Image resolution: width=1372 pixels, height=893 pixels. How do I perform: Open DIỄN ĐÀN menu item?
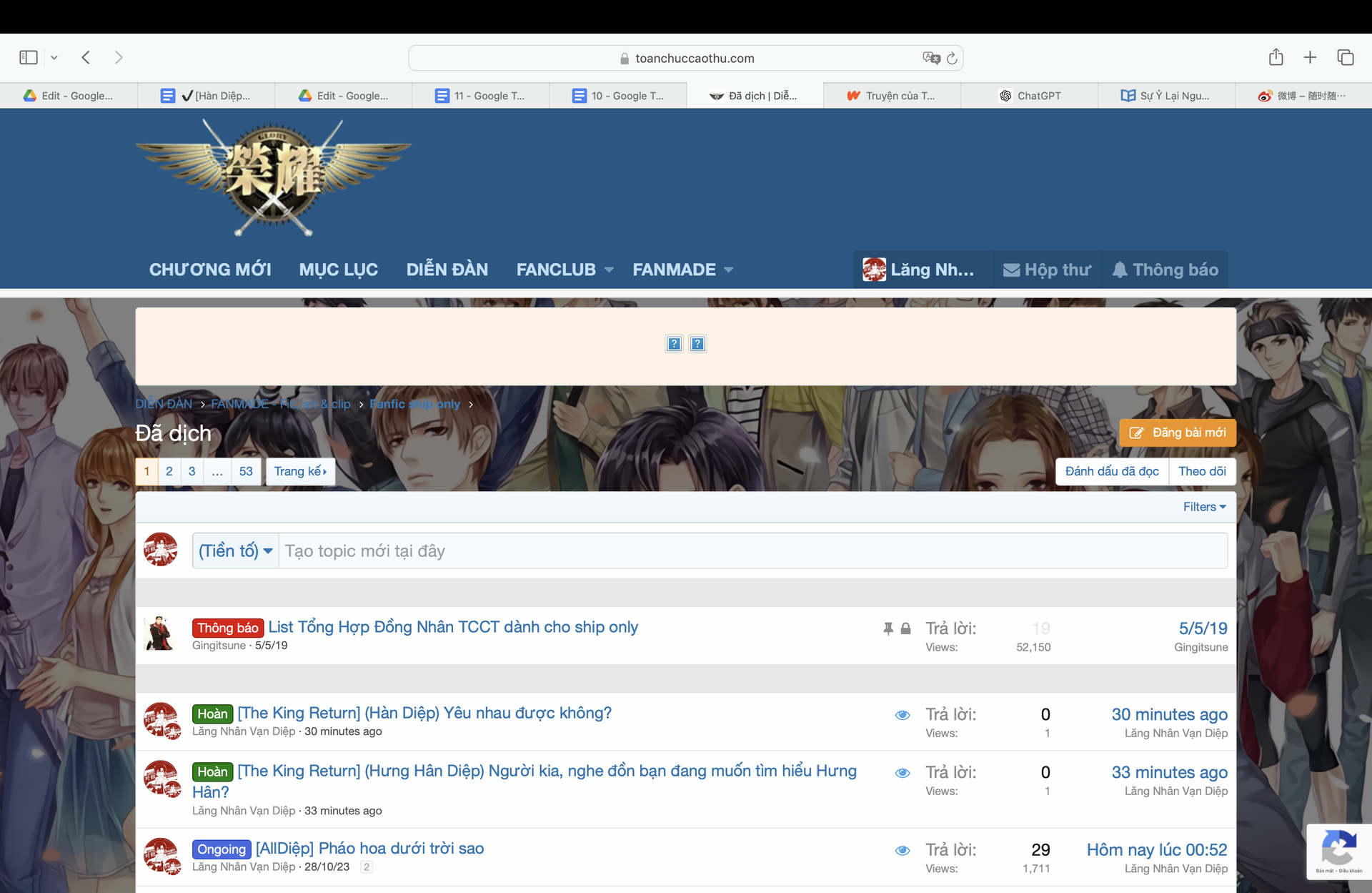pyautogui.click(x=447, y=270)
